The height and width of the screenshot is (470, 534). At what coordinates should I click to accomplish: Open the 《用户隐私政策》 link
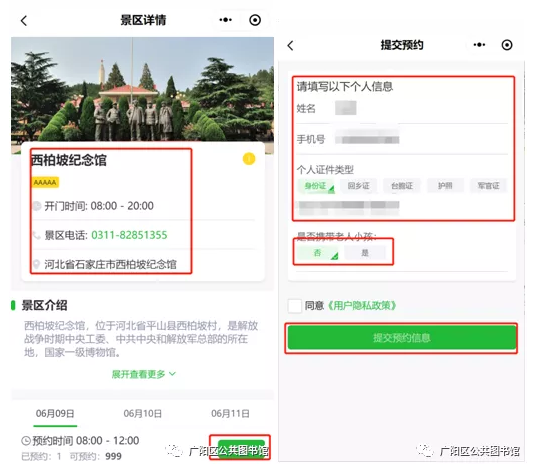coord(361,306)
